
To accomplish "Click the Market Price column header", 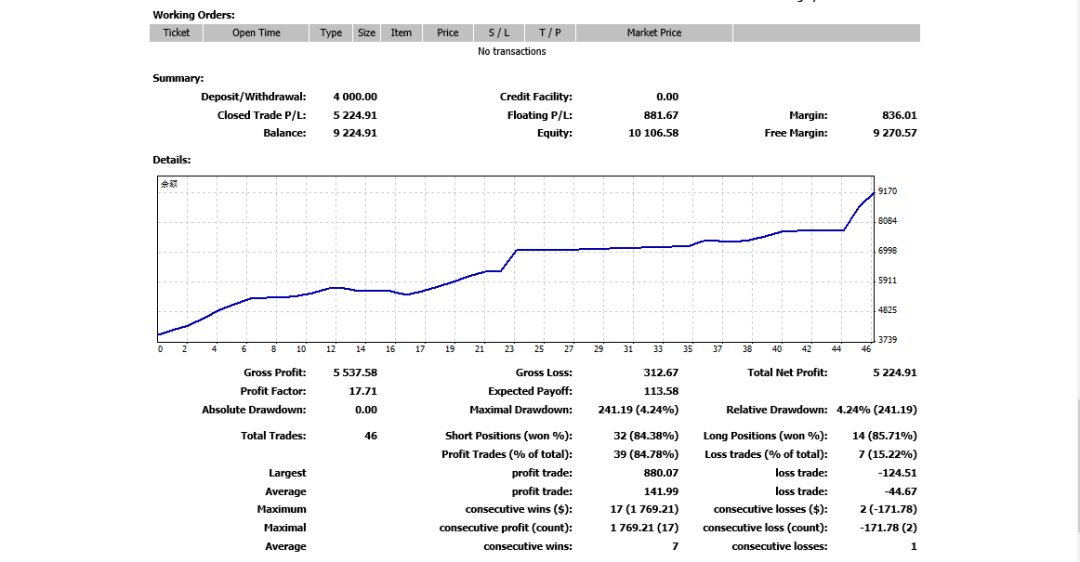I will [x=654, y=33].
